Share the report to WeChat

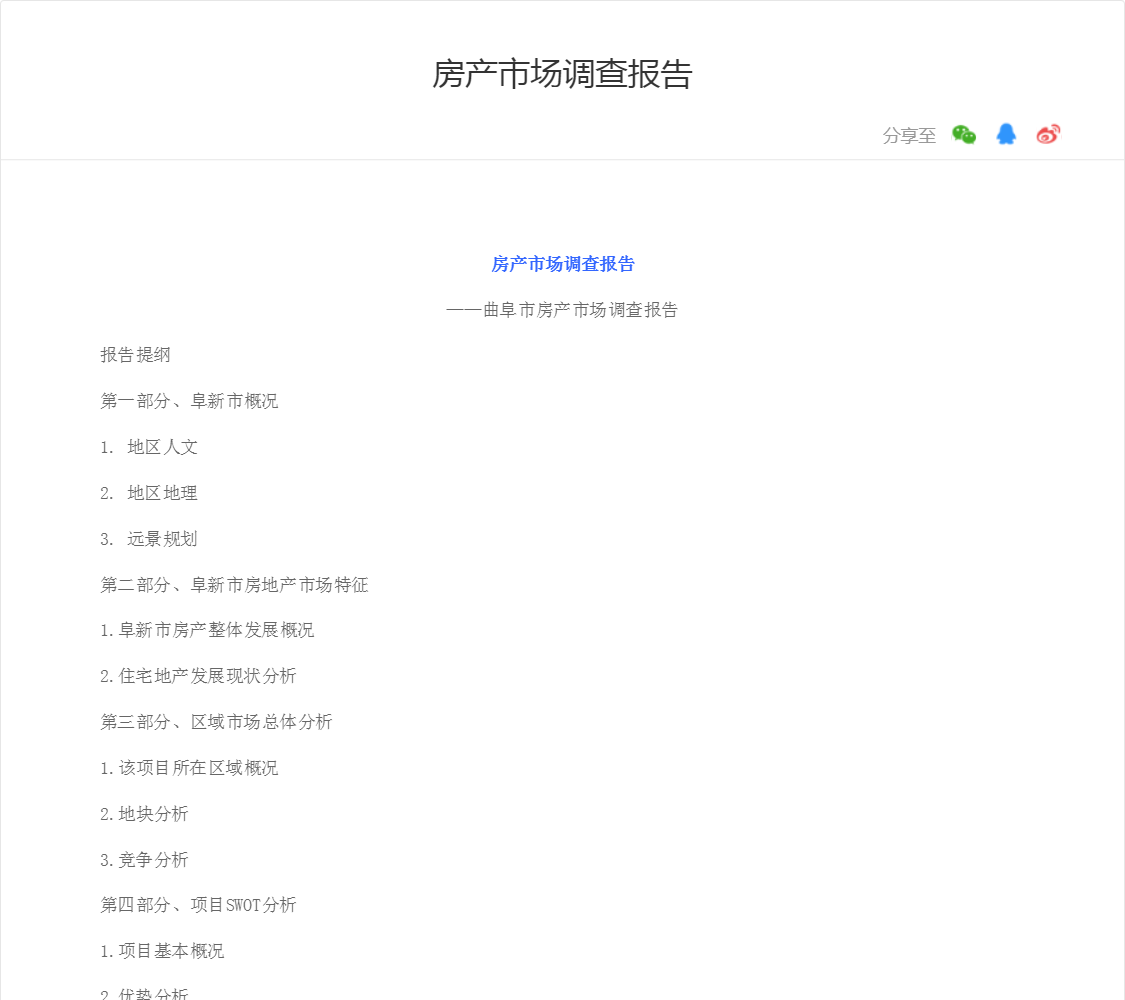[x=964, y=134]
